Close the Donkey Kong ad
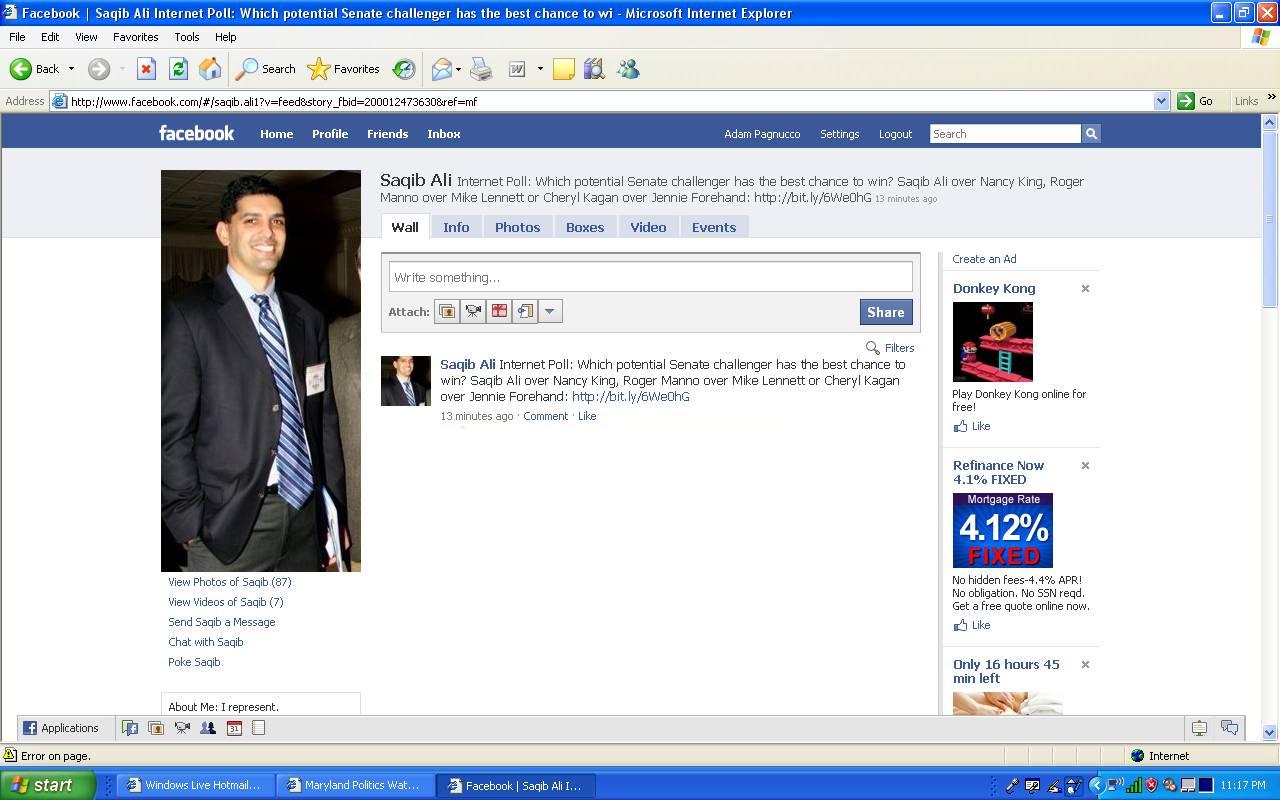This screenshot has height=800, width=1280. [x=1085, y=289]
